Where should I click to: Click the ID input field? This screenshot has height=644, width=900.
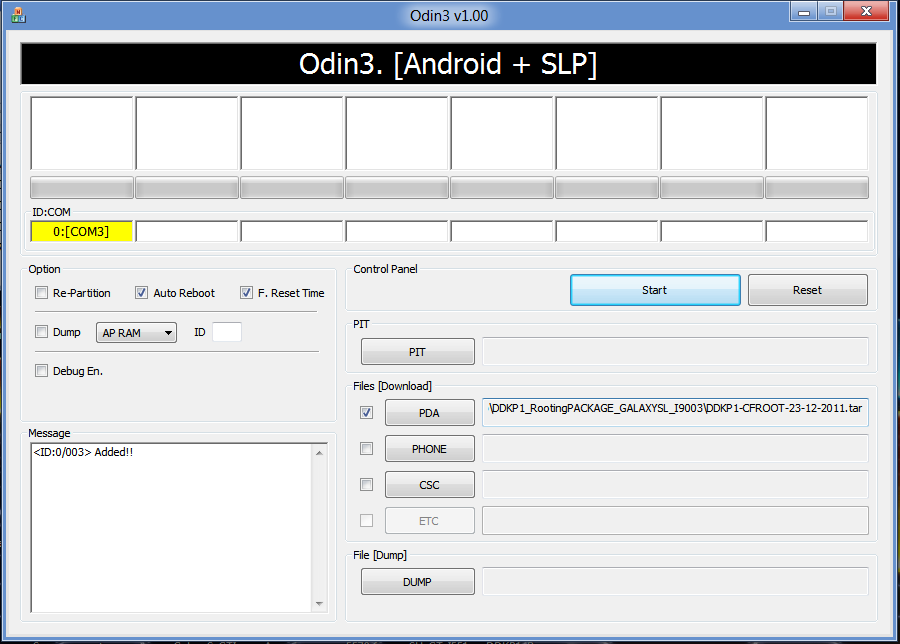coord(227,332)
